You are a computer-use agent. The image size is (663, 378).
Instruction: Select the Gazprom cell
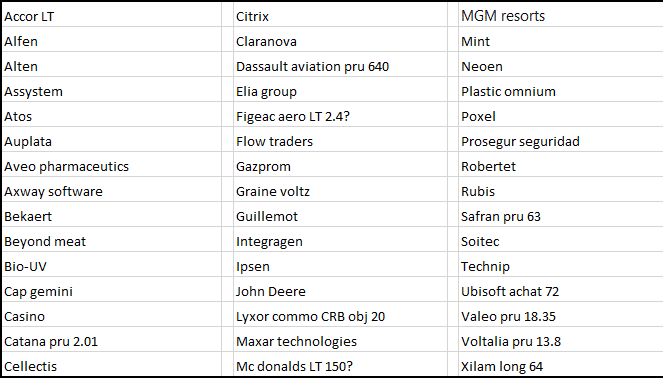pyautogui.click(x=340, y=166)
